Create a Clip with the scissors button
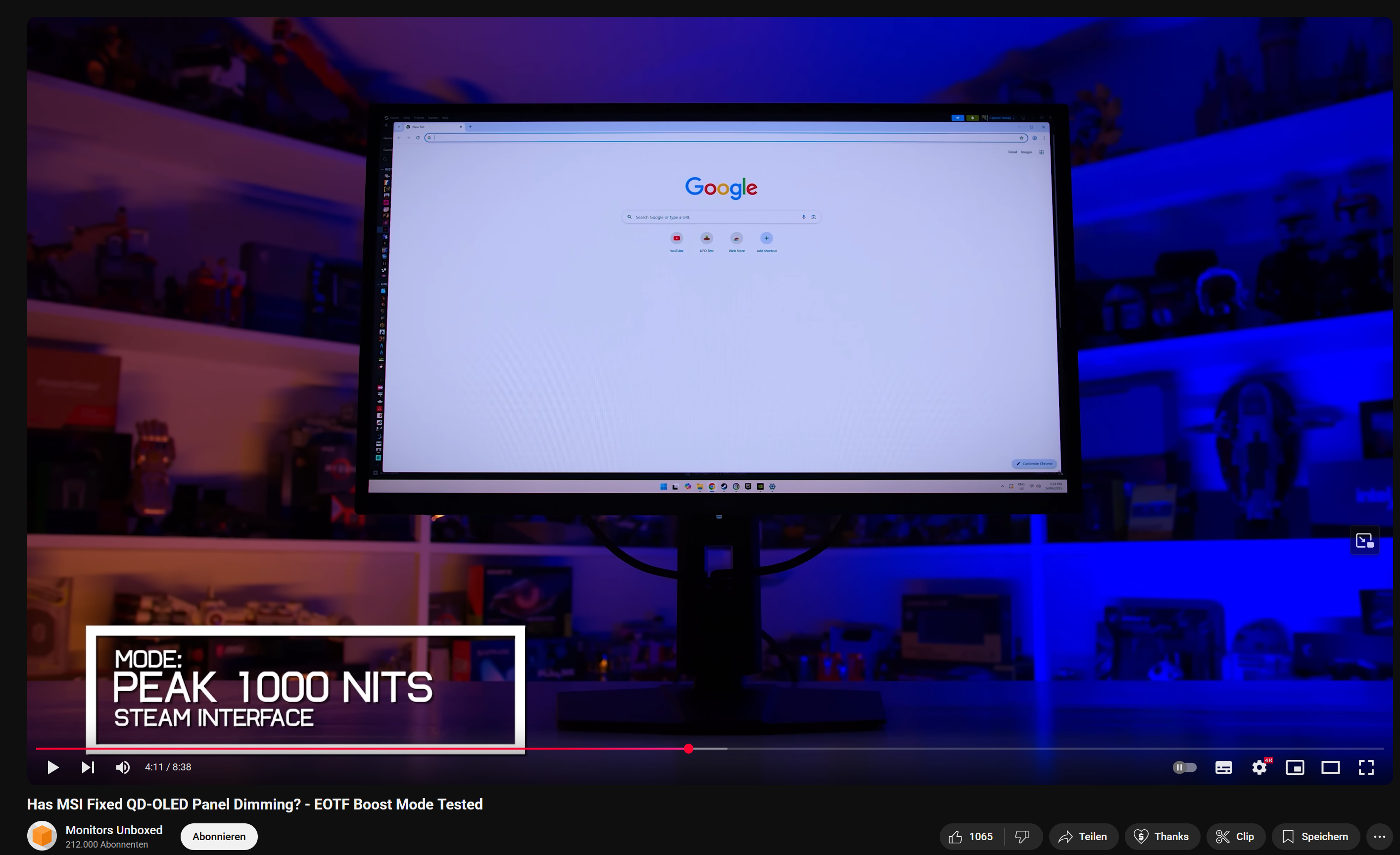Screen dimensions: 1400x855 coord(1236,836)
